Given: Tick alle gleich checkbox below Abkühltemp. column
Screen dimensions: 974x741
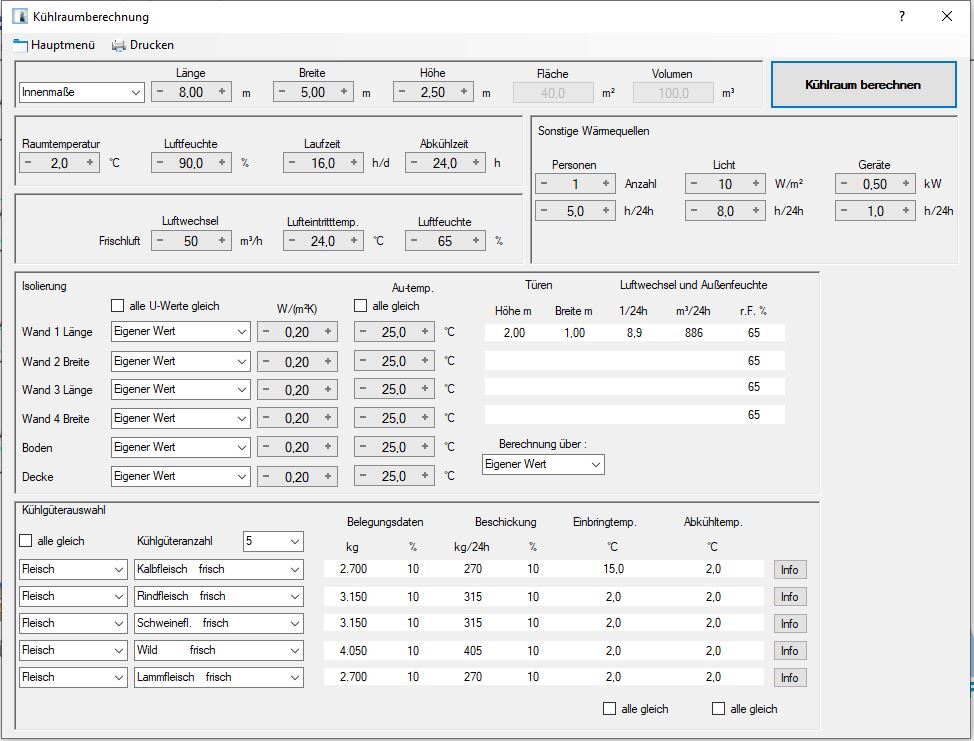Looking at the screenshot, I should pos(718,709).
